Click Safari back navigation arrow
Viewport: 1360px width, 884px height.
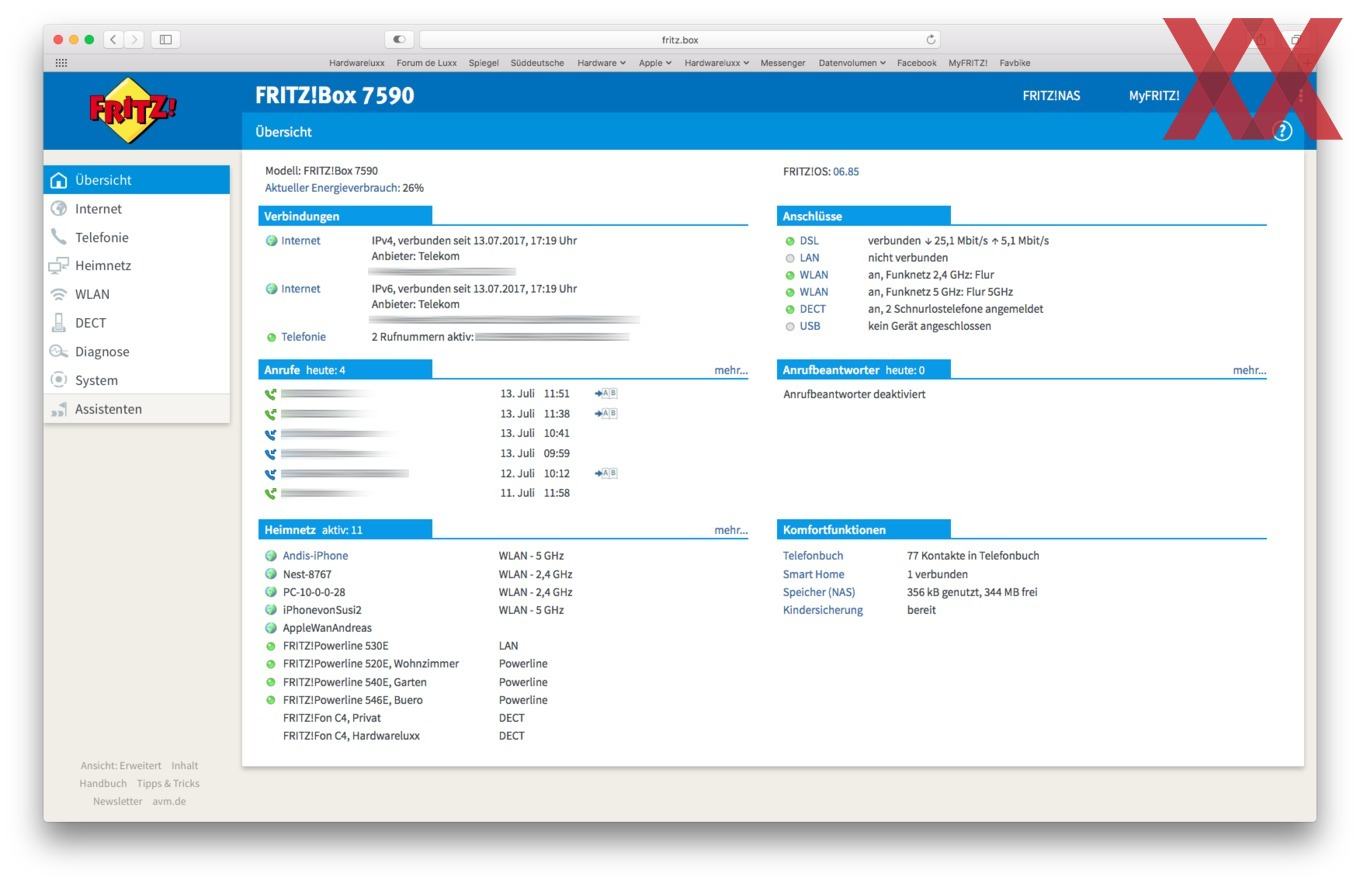coord(113,39)
